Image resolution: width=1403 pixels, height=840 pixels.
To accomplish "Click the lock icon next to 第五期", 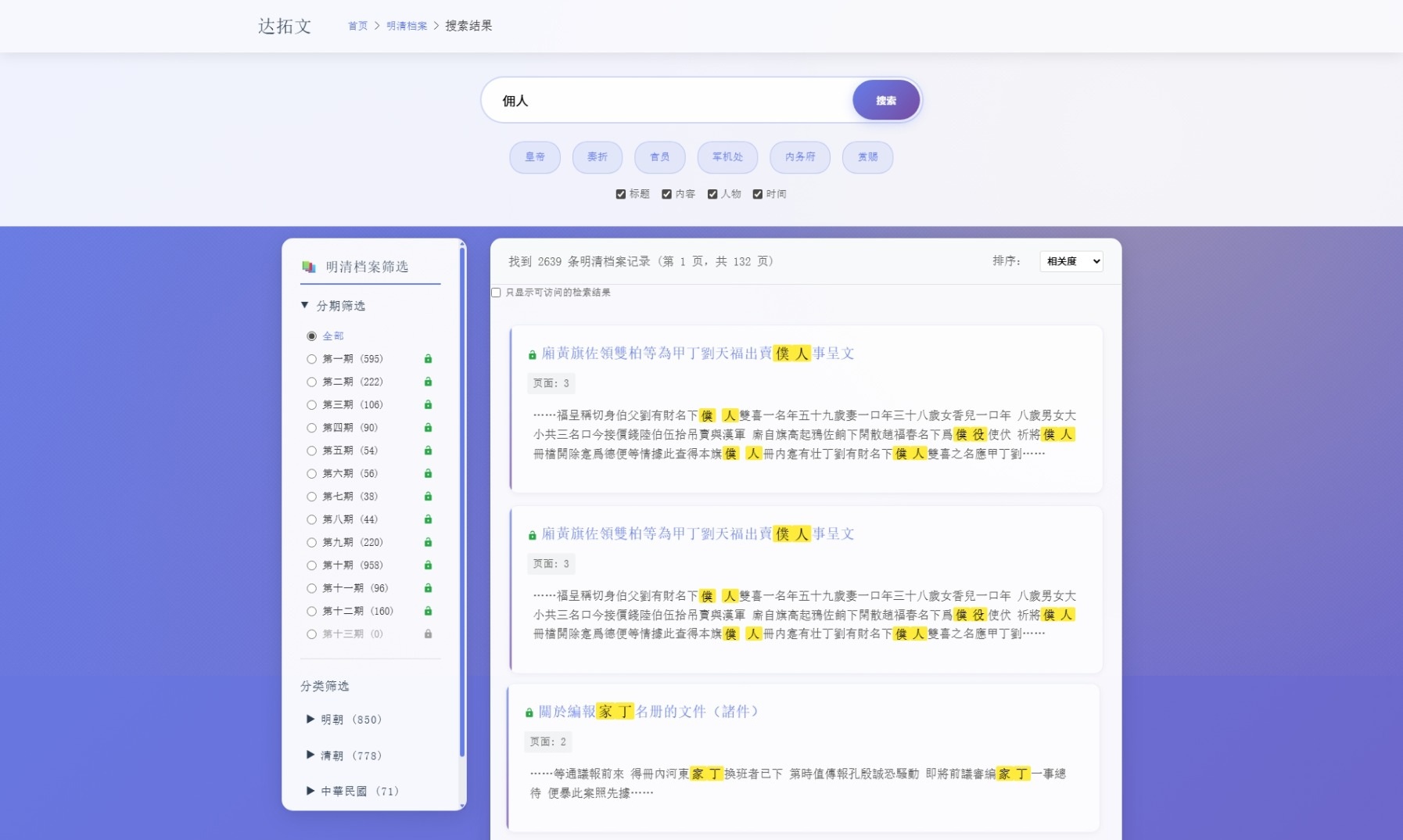I will click(428, 451).
